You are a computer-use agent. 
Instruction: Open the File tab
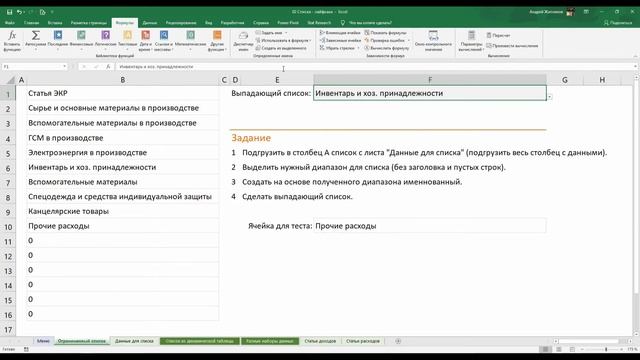pyautogui.click(x=9, y=23)
